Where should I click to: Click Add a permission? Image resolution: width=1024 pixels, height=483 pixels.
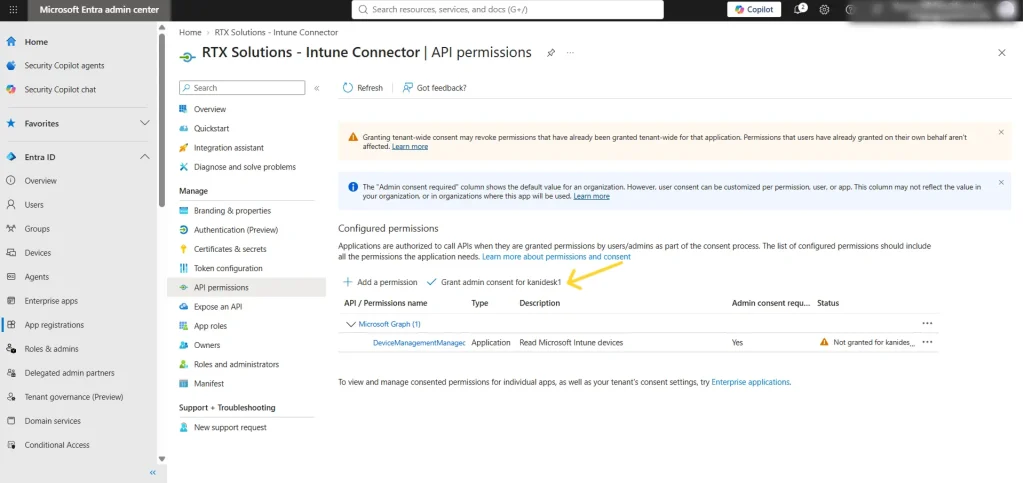(380, 282)
